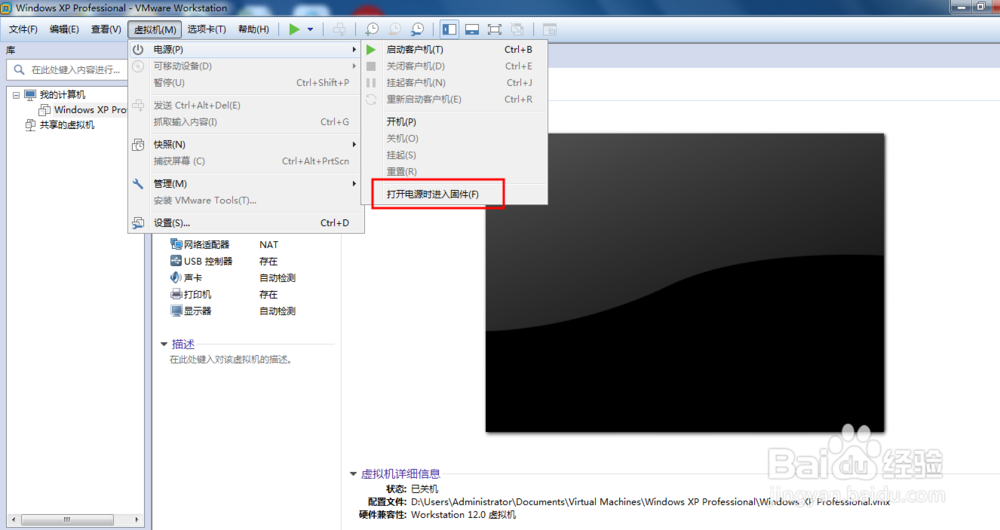Screen dimensions: 1000x530
Task: Click the 声卡 device row
Action: tap(233, 278)
